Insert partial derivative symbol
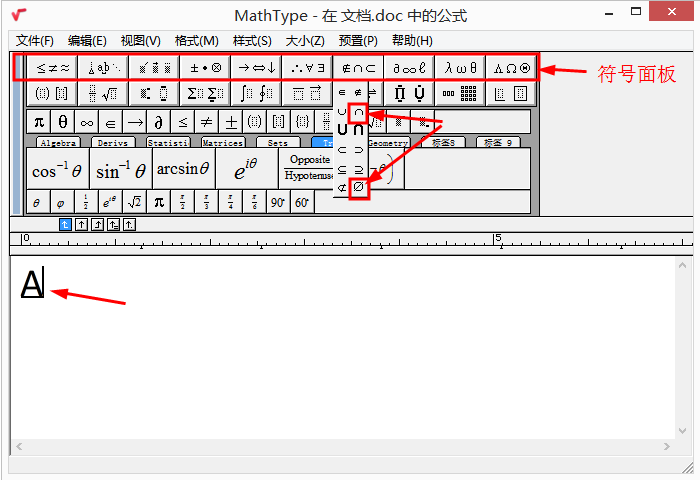Image resolution: width=700 pixels, height=480 pixels. tap(158, 121)
